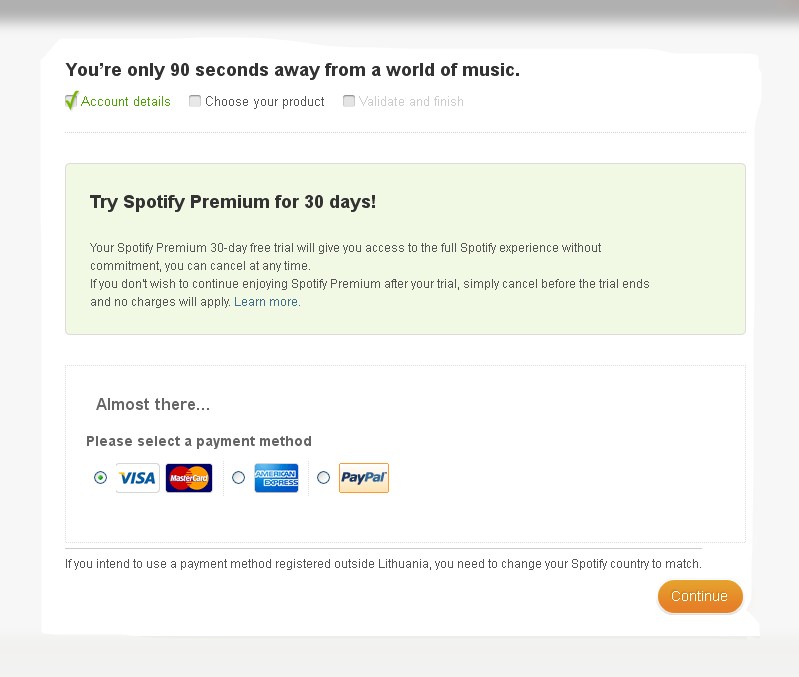This screenshot has height=677, width=799.
Task: Click the green Account details checkmark
Action: [x=71, y=100]
